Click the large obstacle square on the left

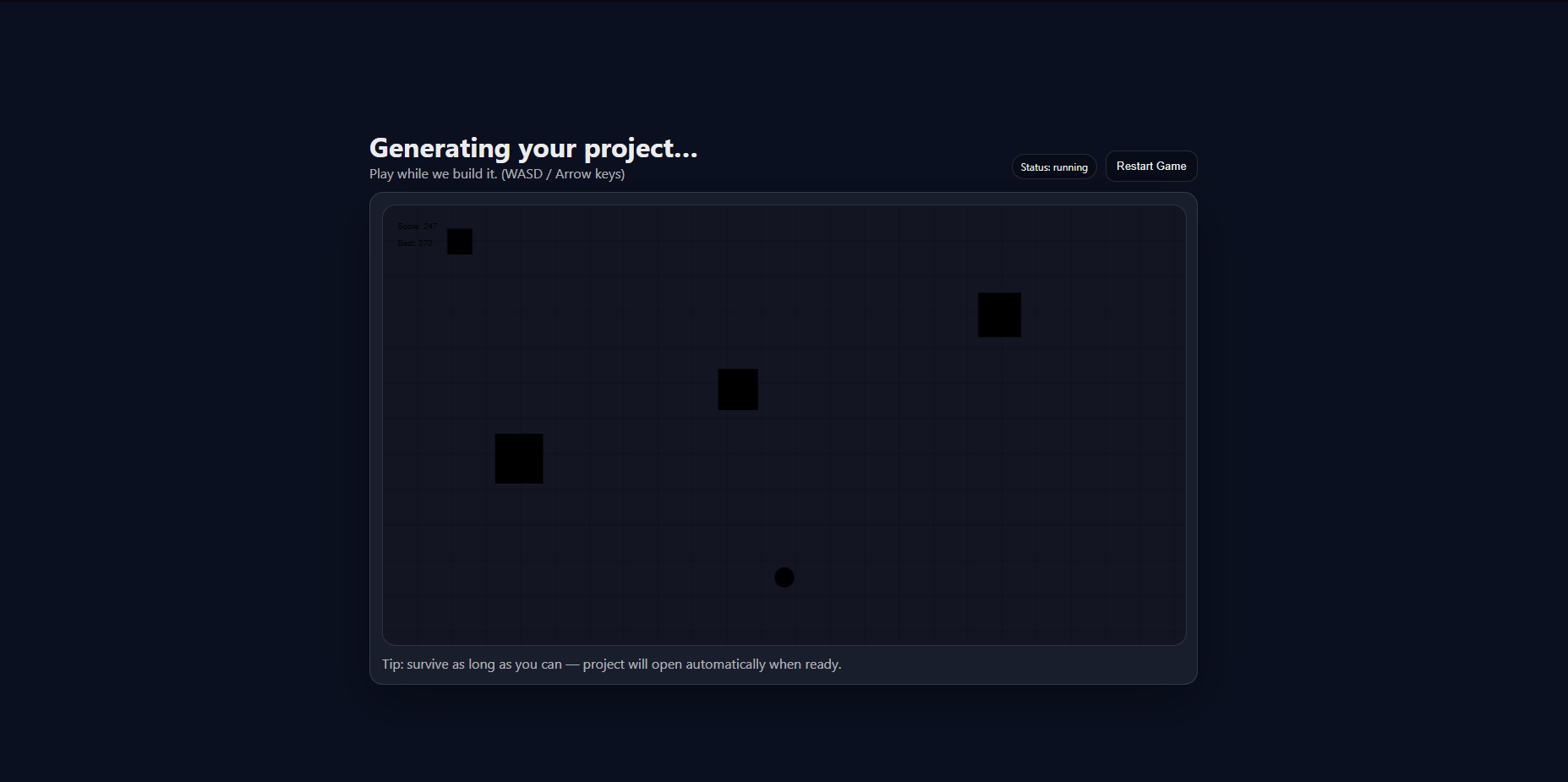pos(518,458)
